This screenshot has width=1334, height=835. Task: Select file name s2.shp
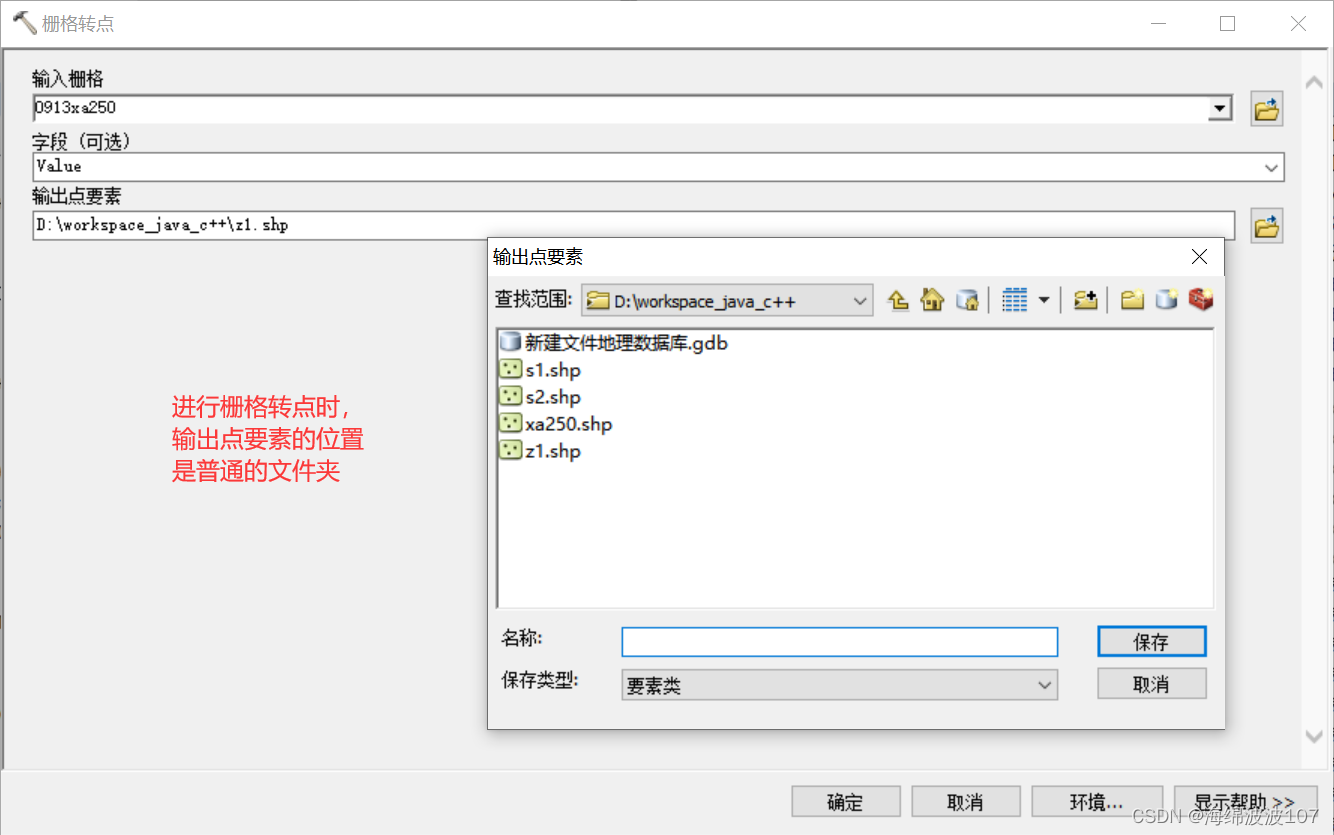pyautogui.click(x=553, y=397)
